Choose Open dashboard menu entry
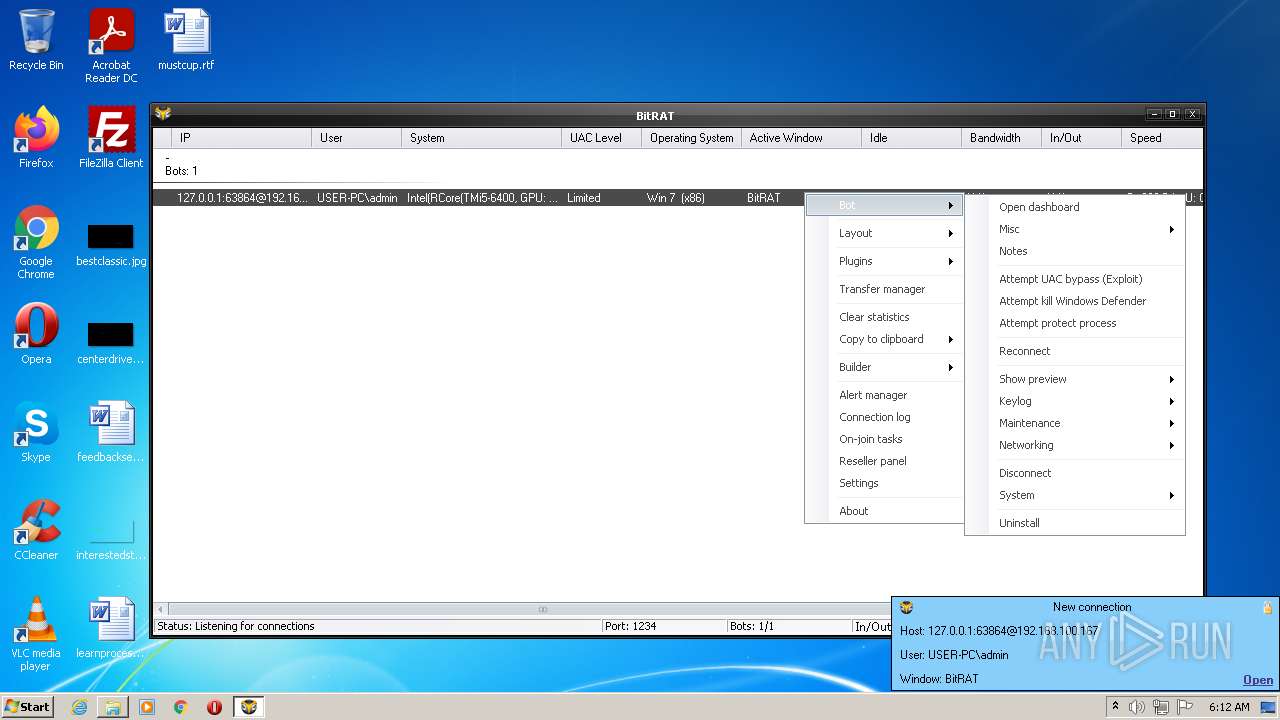This screenshot has width=1280, height=720. tap(1075, 207)
